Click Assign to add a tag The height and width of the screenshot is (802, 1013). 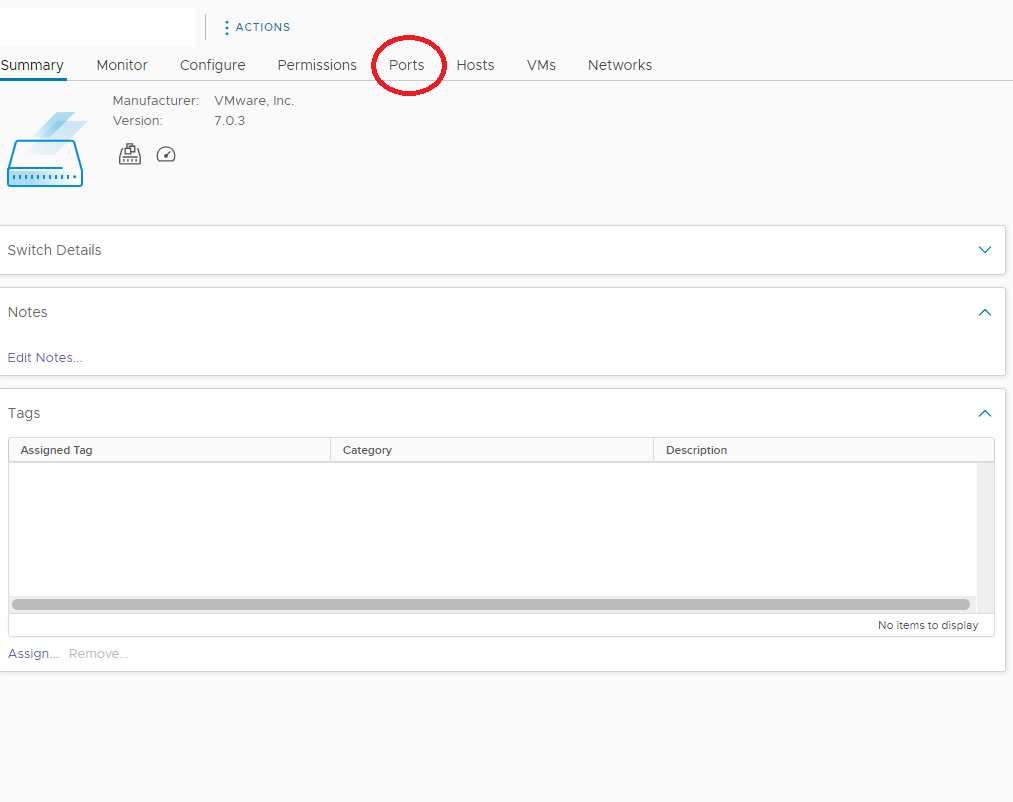(33, 653)
